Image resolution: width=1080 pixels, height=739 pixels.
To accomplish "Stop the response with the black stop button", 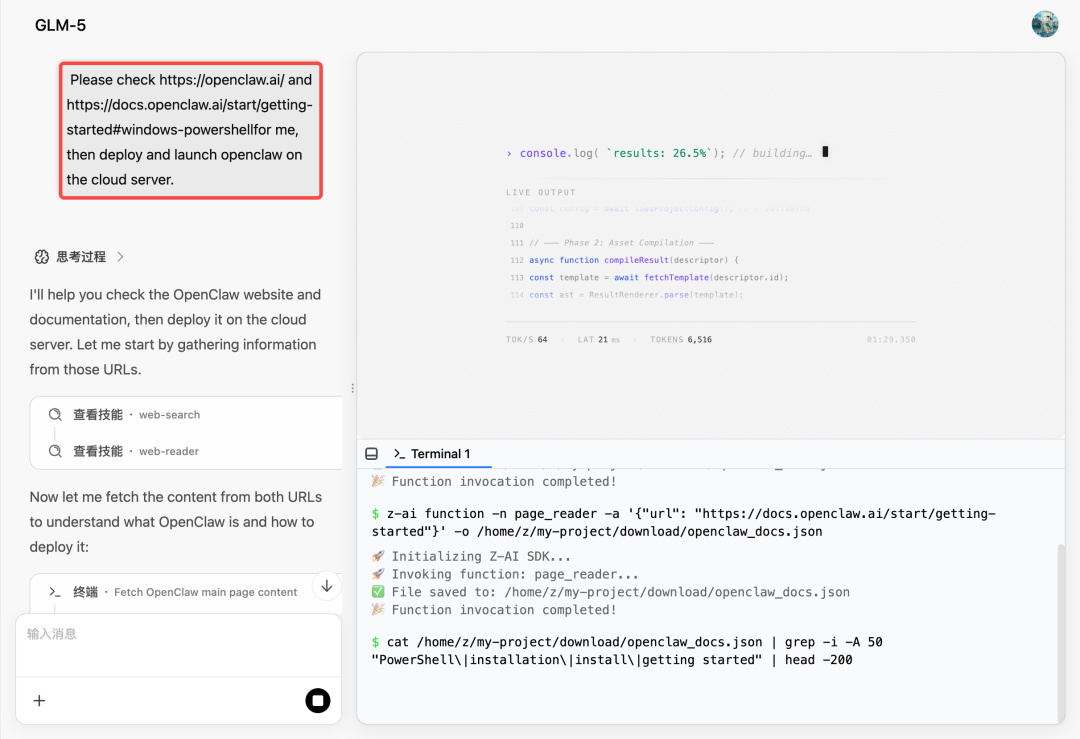I will [x=317, y=701].
